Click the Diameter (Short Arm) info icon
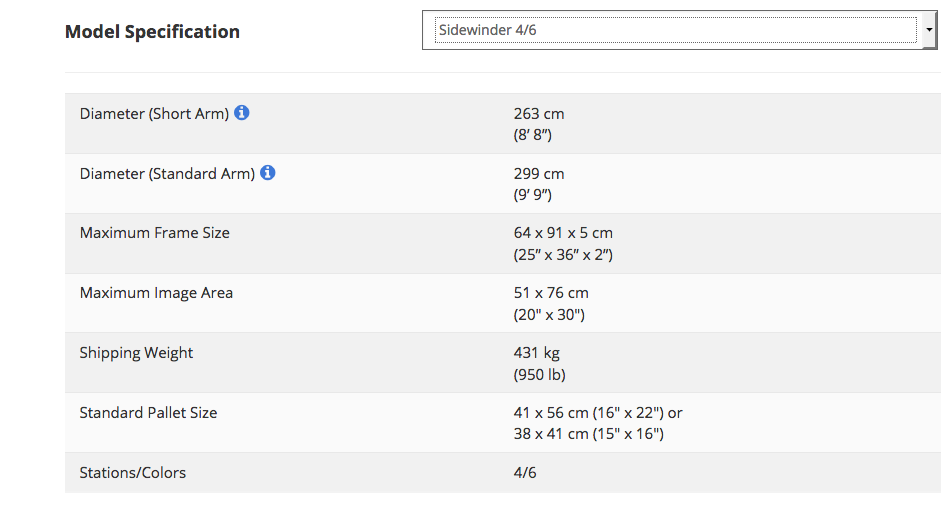The width and height of the screenshot is (941, 513). pos(241,113)
